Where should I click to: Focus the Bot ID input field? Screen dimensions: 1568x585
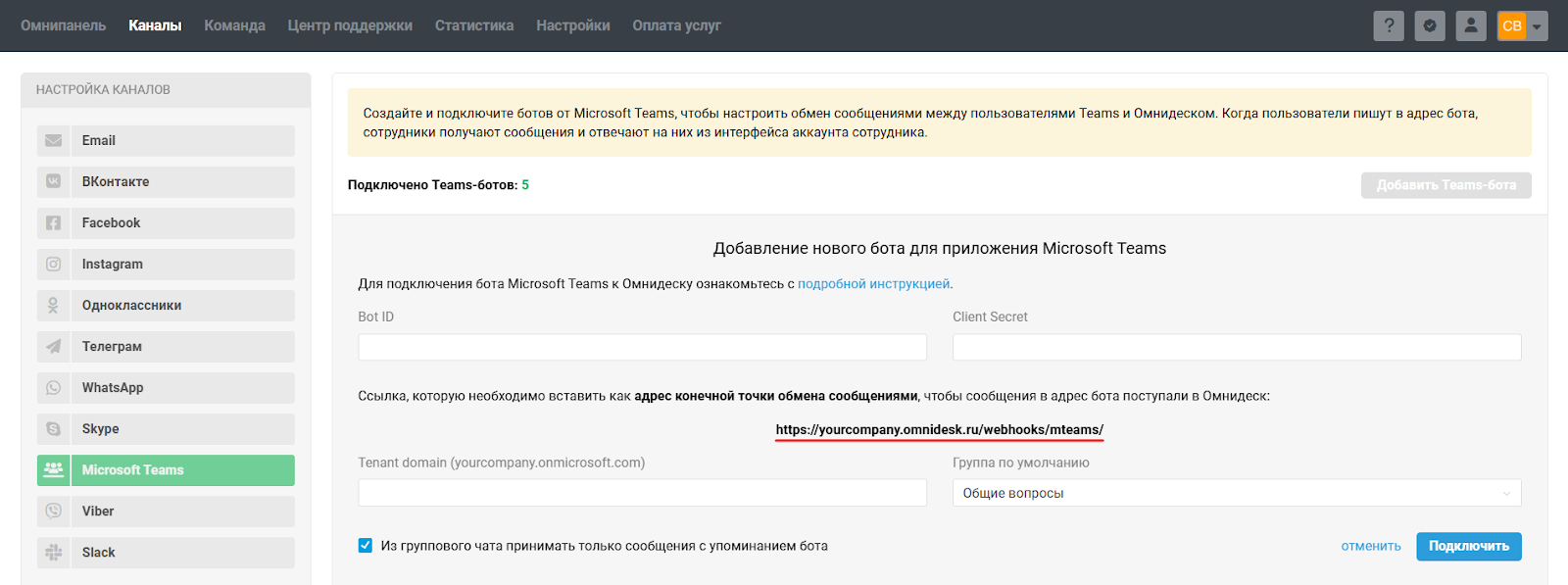[642, 347]
